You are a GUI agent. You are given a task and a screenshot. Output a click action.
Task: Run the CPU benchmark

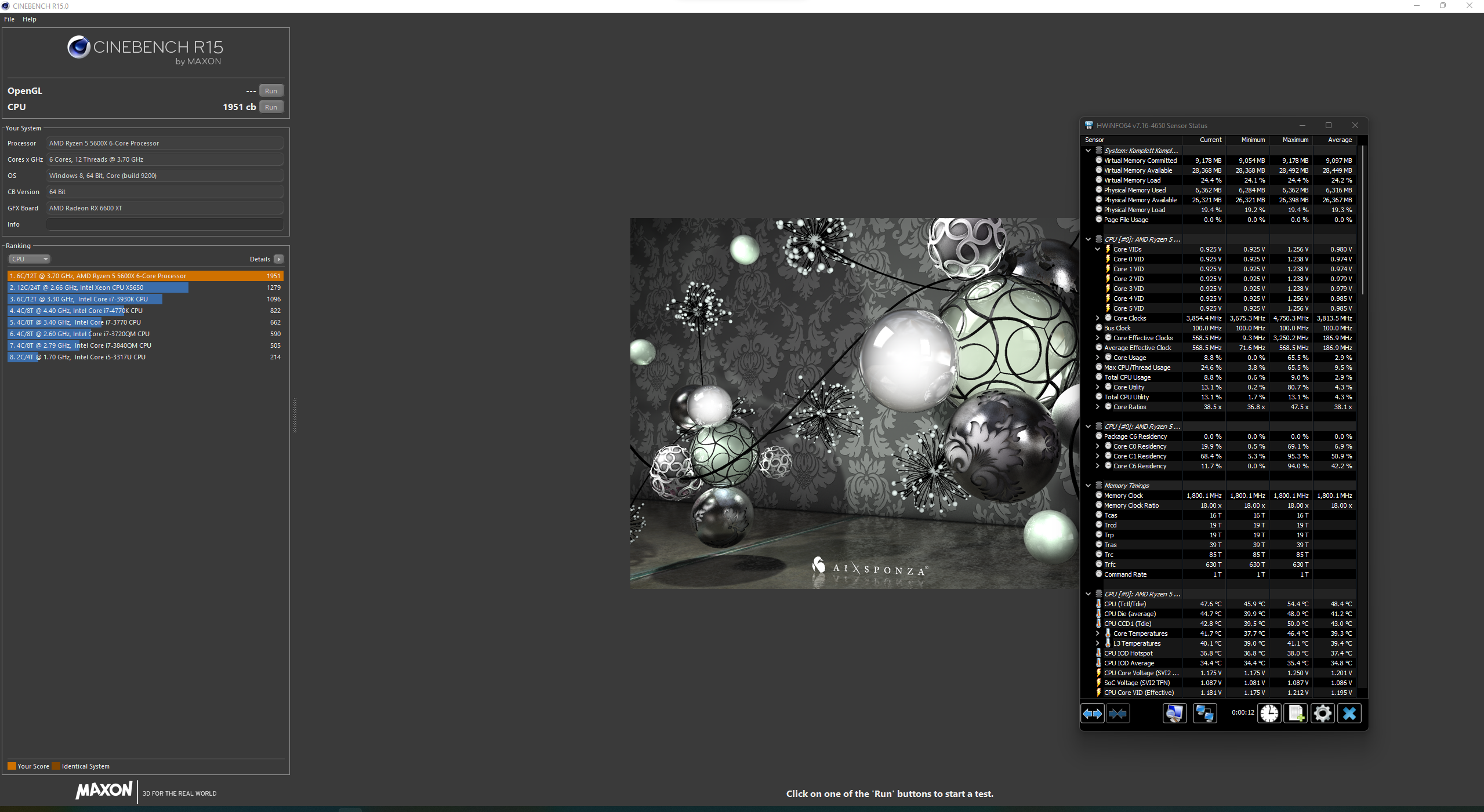pyautogui.click(x=271, y=107)
